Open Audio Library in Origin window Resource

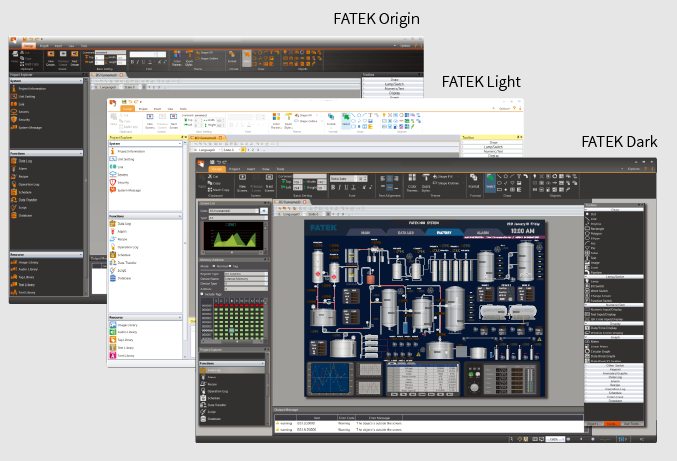tap(25, 269)
